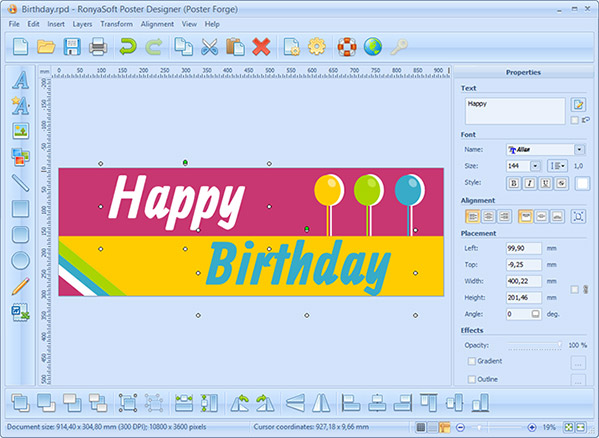
Task: Pick the Line drawing tool
Action: [x=20, y=183]
